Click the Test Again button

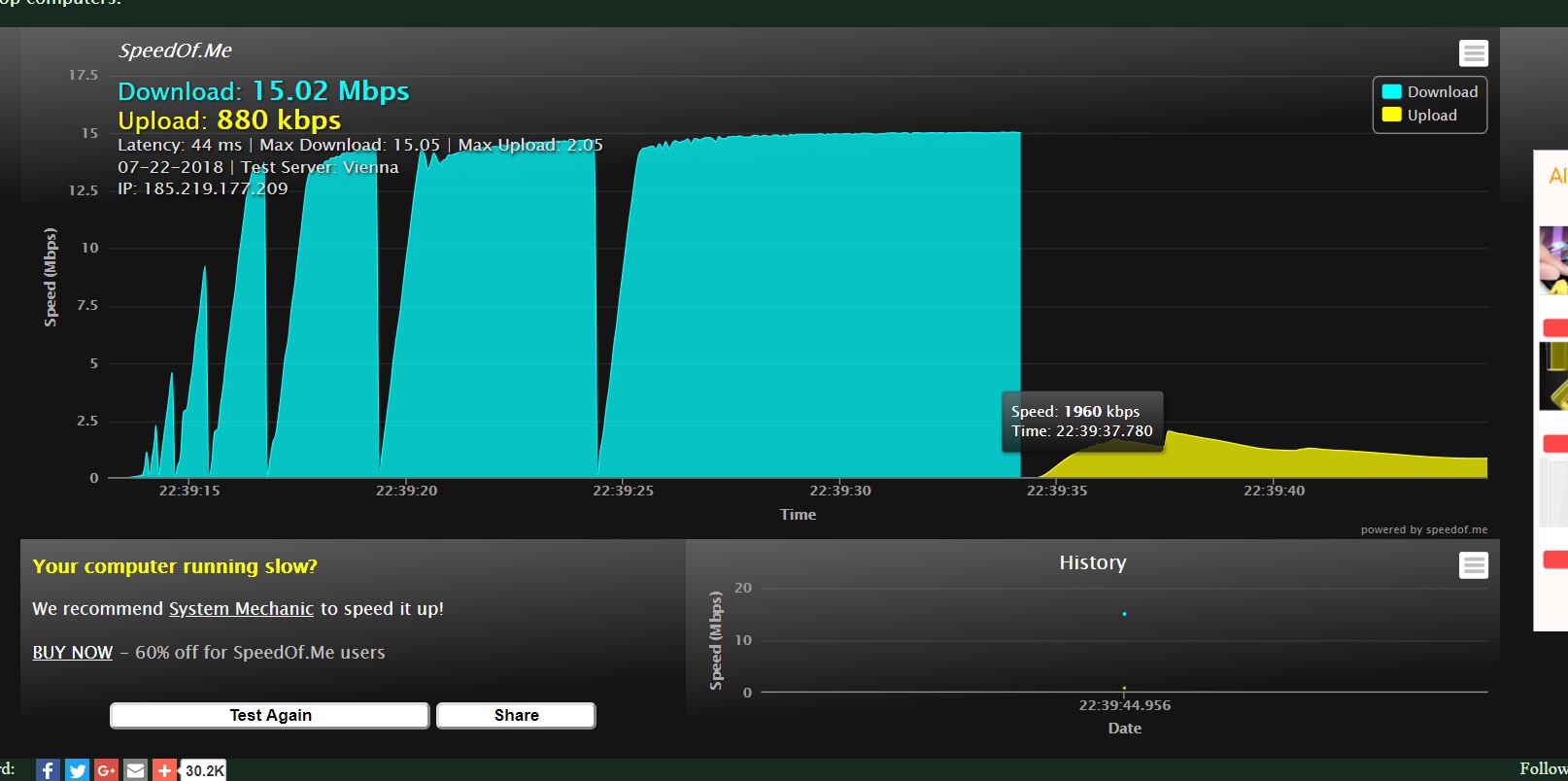click(269, 715)
